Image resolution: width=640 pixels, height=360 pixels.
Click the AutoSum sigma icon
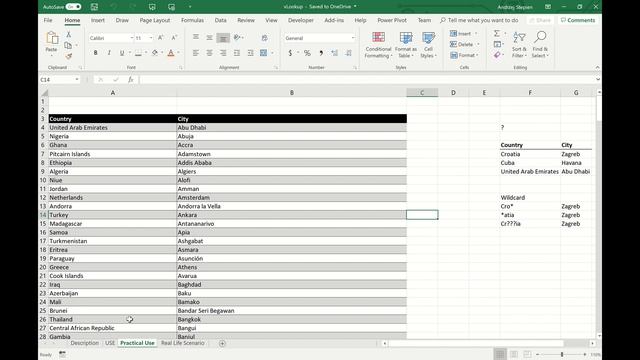pos(497,33)
